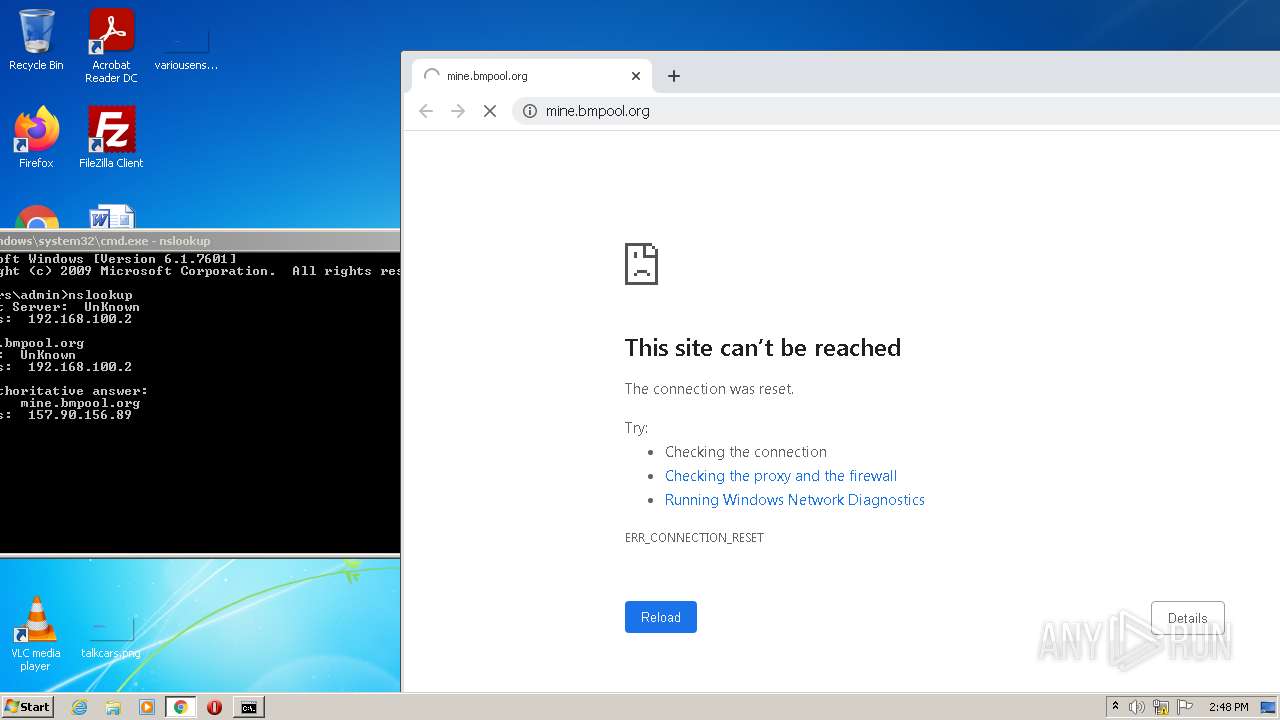
Task: Go forward in Chrome
Action: pyautogui.click(x=458, y=111)
